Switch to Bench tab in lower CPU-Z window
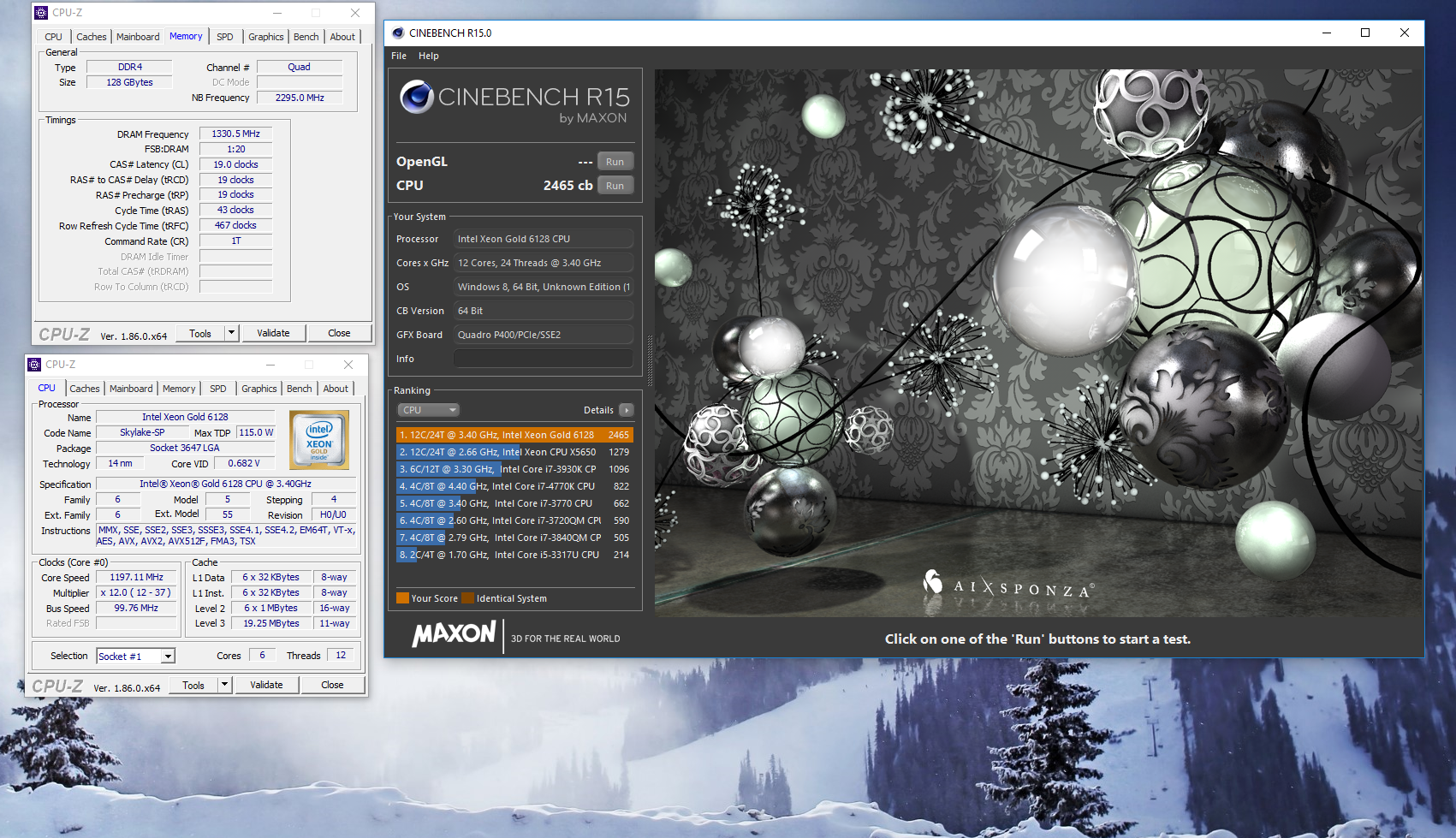Image resolution: width=1456 pixels, height=838 pixels. coord(300,389)
